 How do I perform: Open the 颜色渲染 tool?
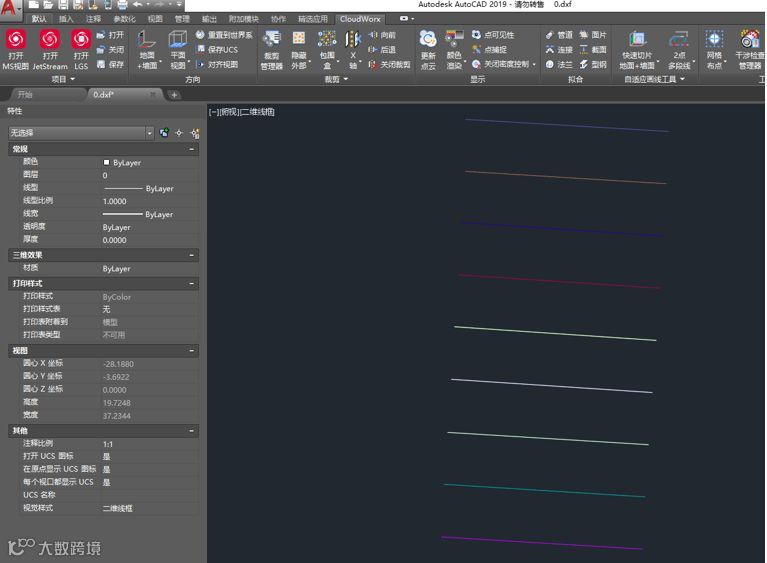pos(454,50)
